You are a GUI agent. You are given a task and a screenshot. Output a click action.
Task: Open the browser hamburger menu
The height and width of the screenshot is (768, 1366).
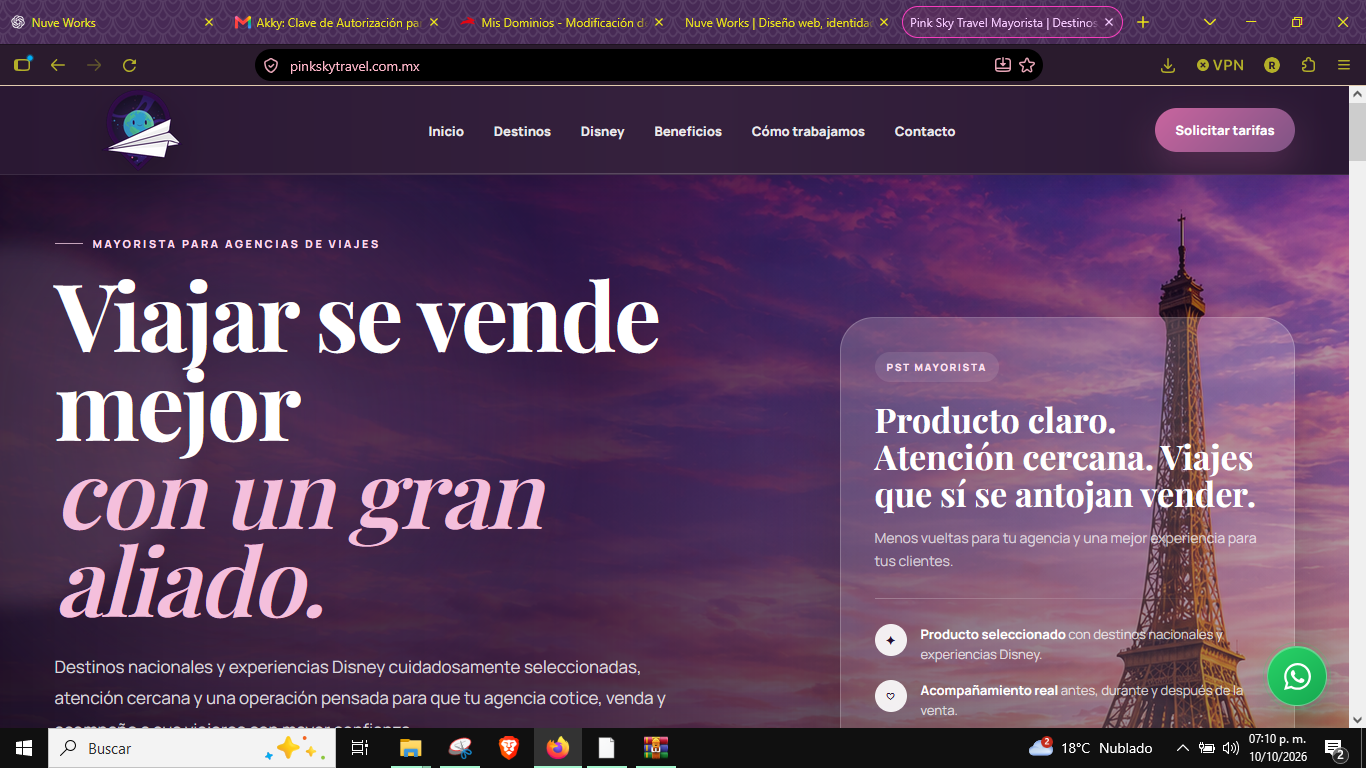pos(1344,65)
